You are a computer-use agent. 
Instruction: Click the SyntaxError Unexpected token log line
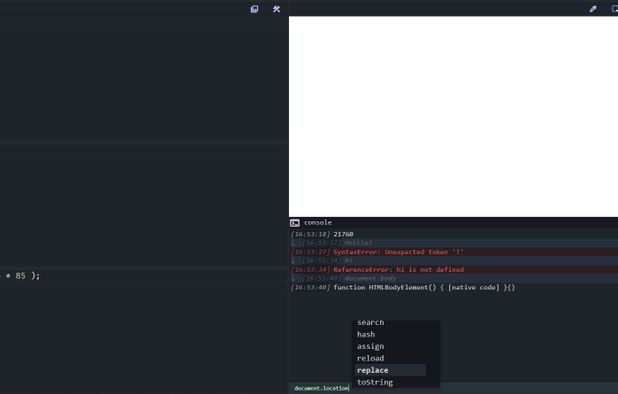(453, 252)
